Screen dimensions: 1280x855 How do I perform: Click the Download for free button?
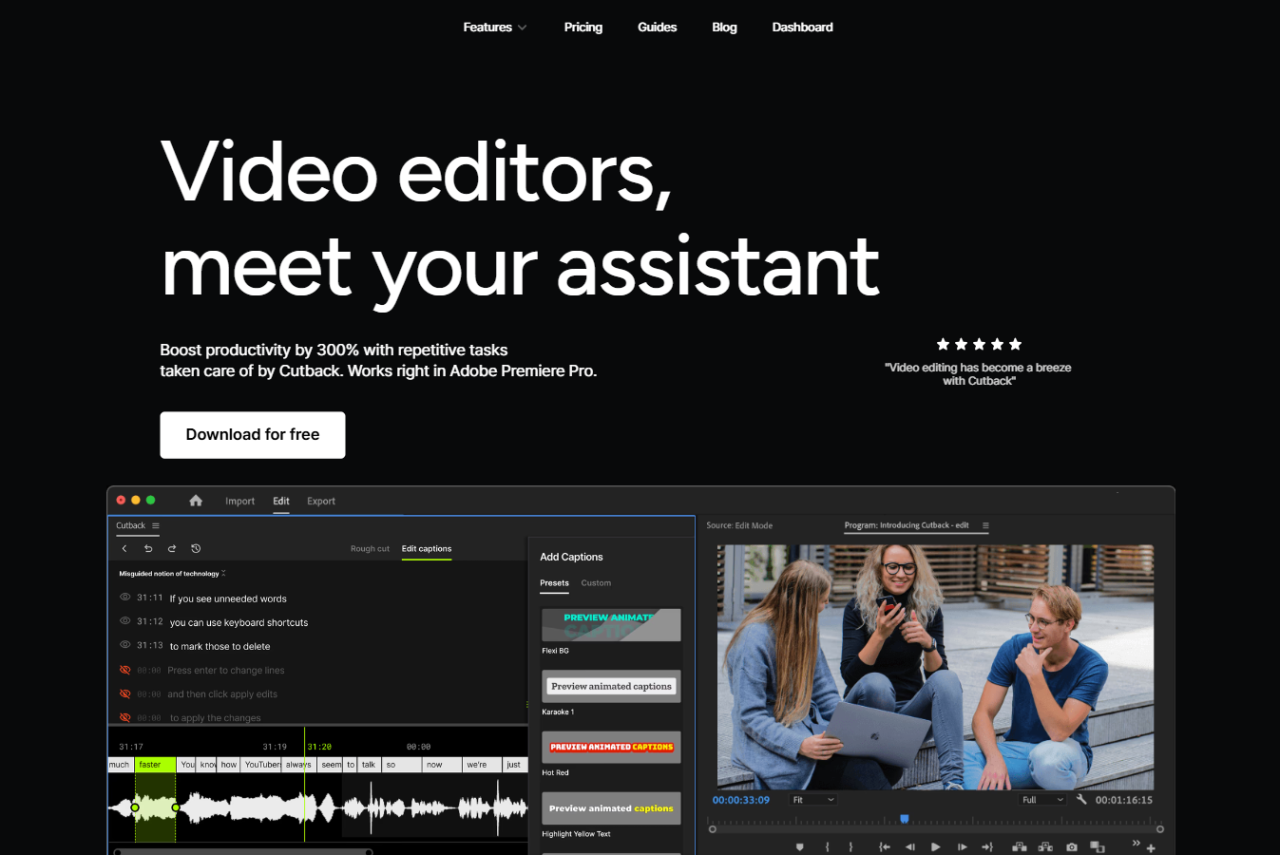pos(252,435)
